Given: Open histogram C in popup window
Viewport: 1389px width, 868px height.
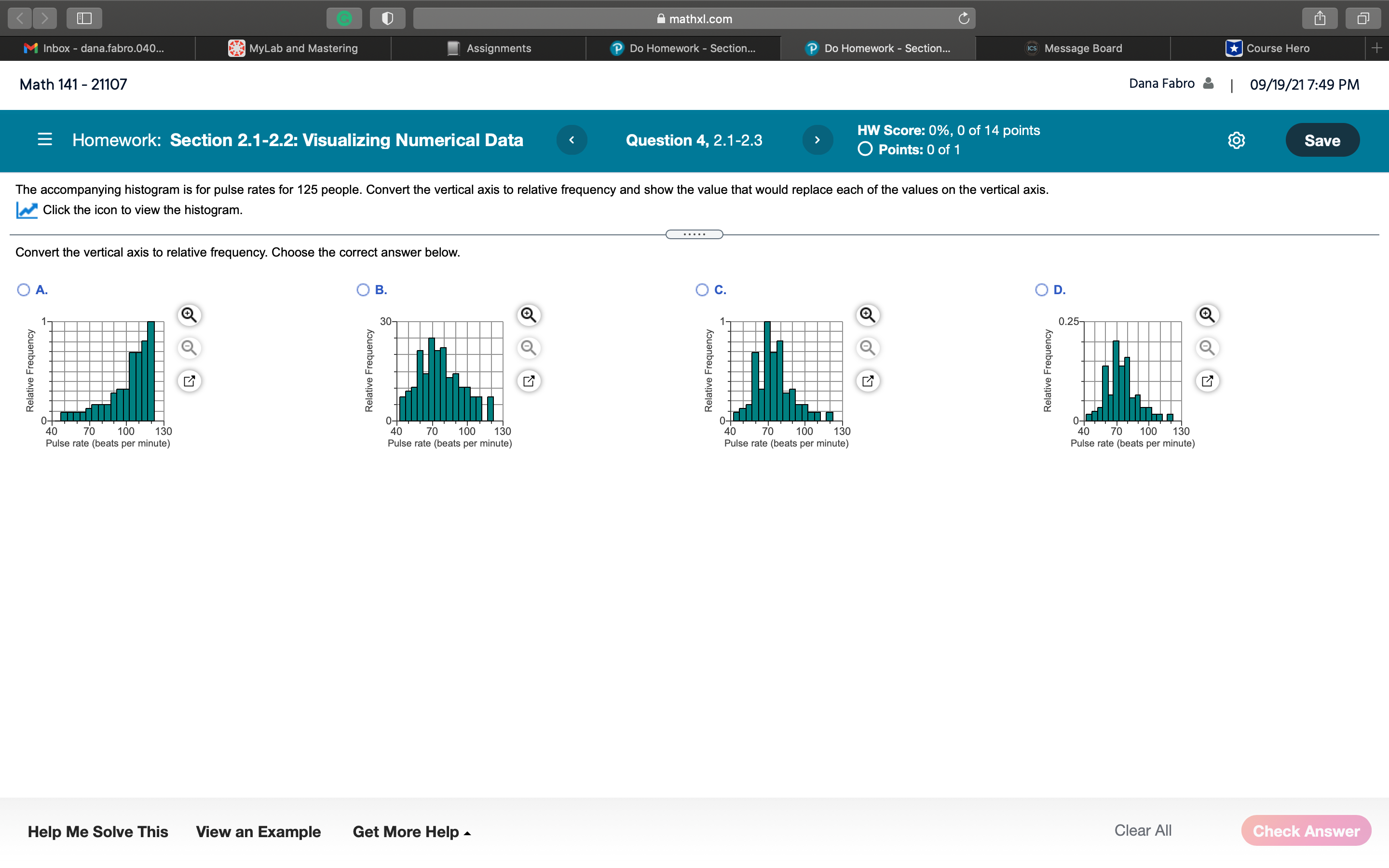Looking at the screenshot, I should pyautogui.click(x=867, y=380).
